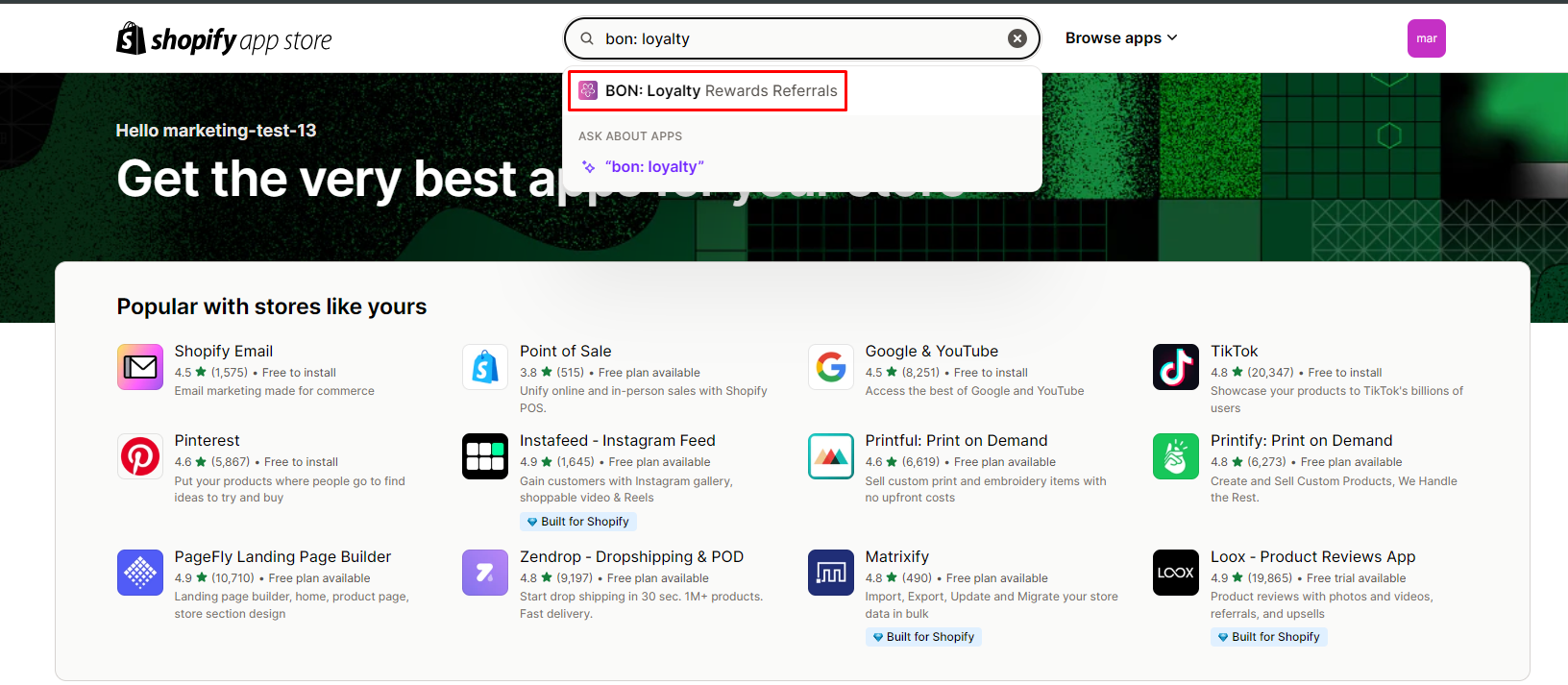
Task: Expand the Browse apps dropdown
Action: coord(1121,38)
